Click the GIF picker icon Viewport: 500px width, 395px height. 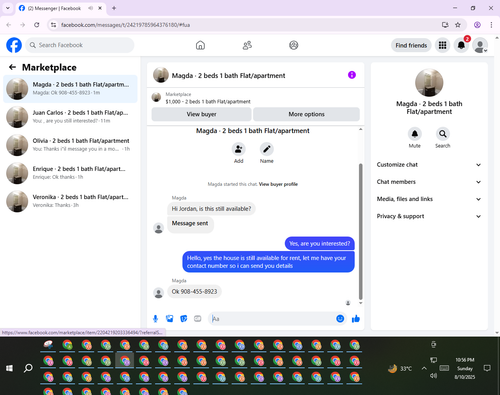click(198, 319)
